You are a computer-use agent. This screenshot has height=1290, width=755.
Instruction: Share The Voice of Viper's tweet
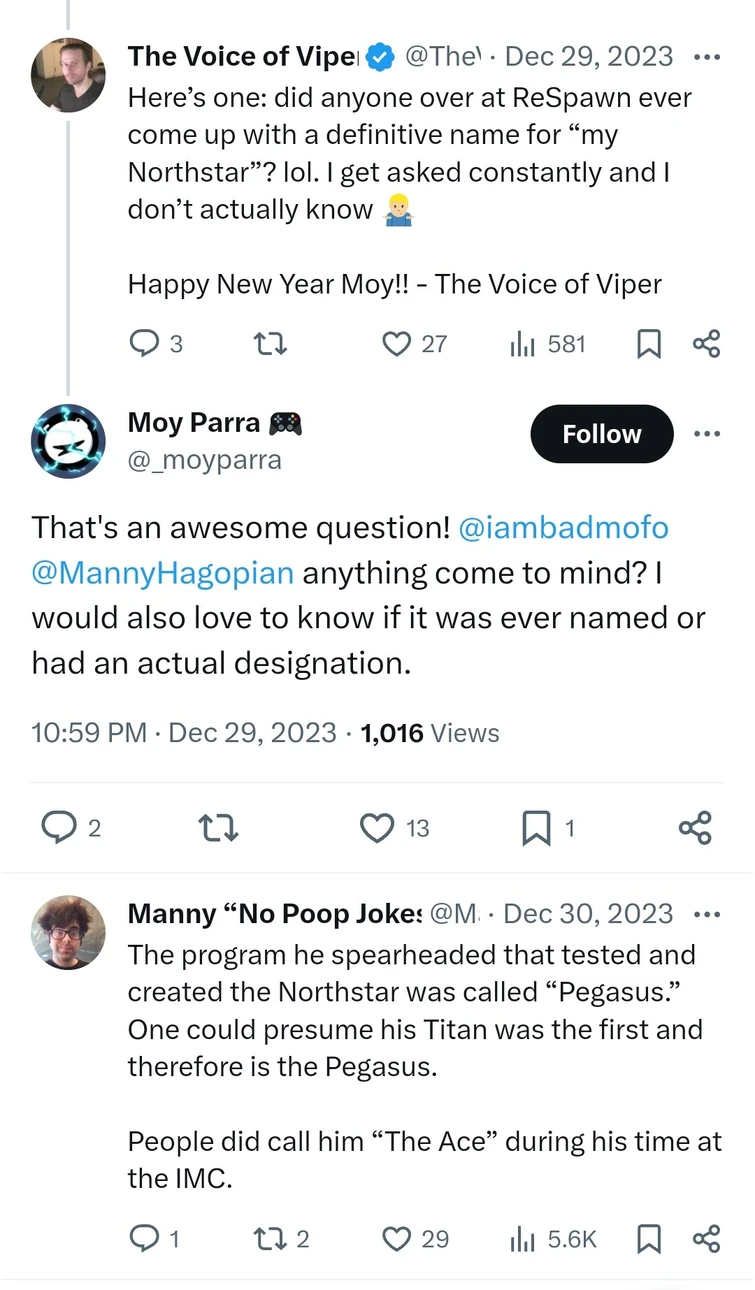point(706,344)
